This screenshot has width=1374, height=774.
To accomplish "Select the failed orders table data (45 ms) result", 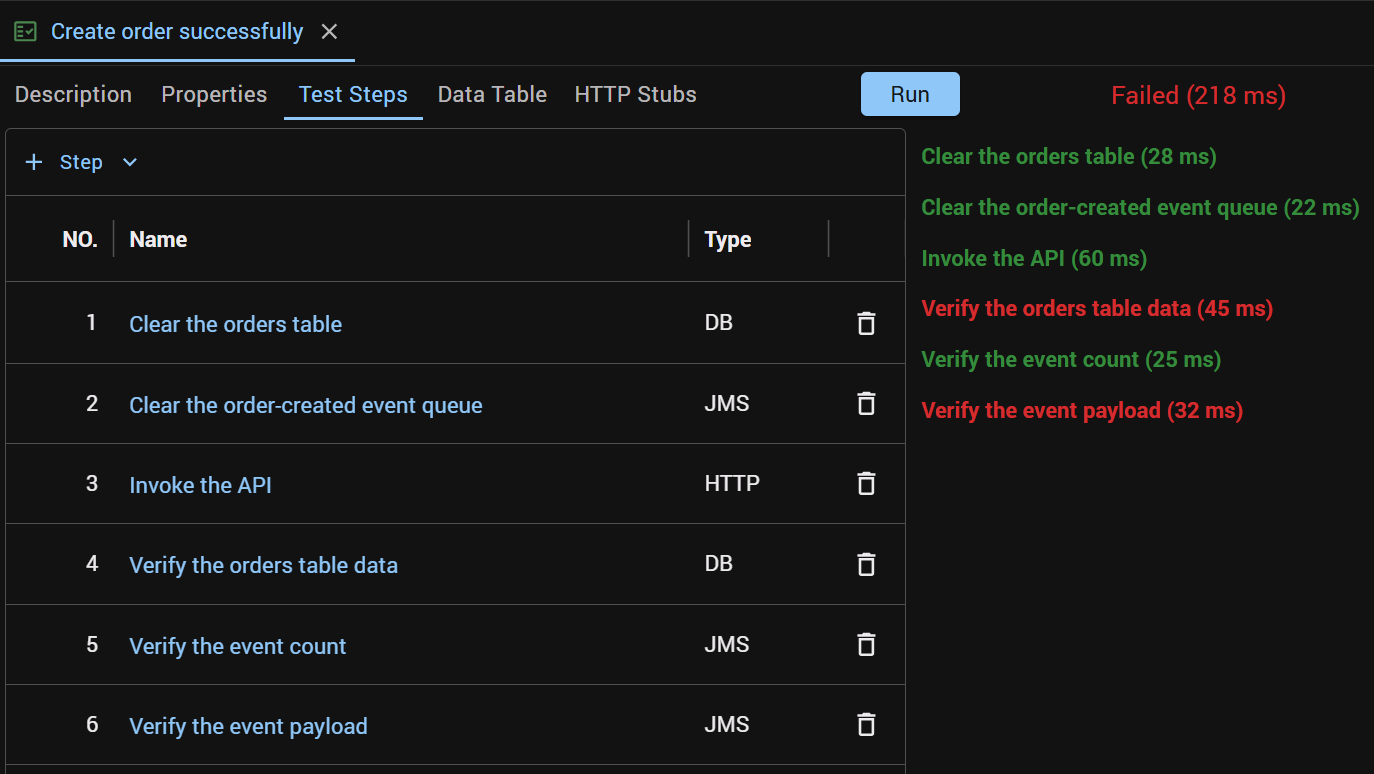I will (1097, 308).
